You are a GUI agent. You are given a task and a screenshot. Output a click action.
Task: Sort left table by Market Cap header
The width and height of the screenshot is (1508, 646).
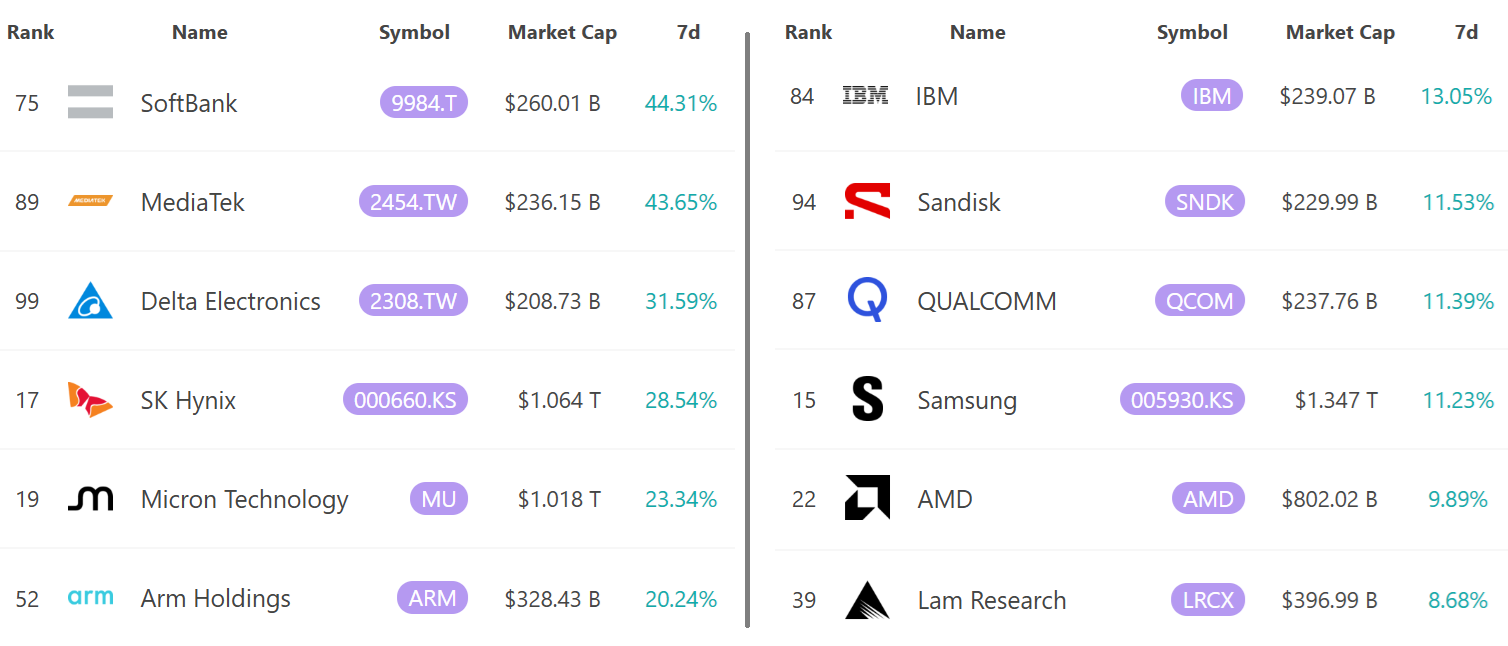[562, 32]
